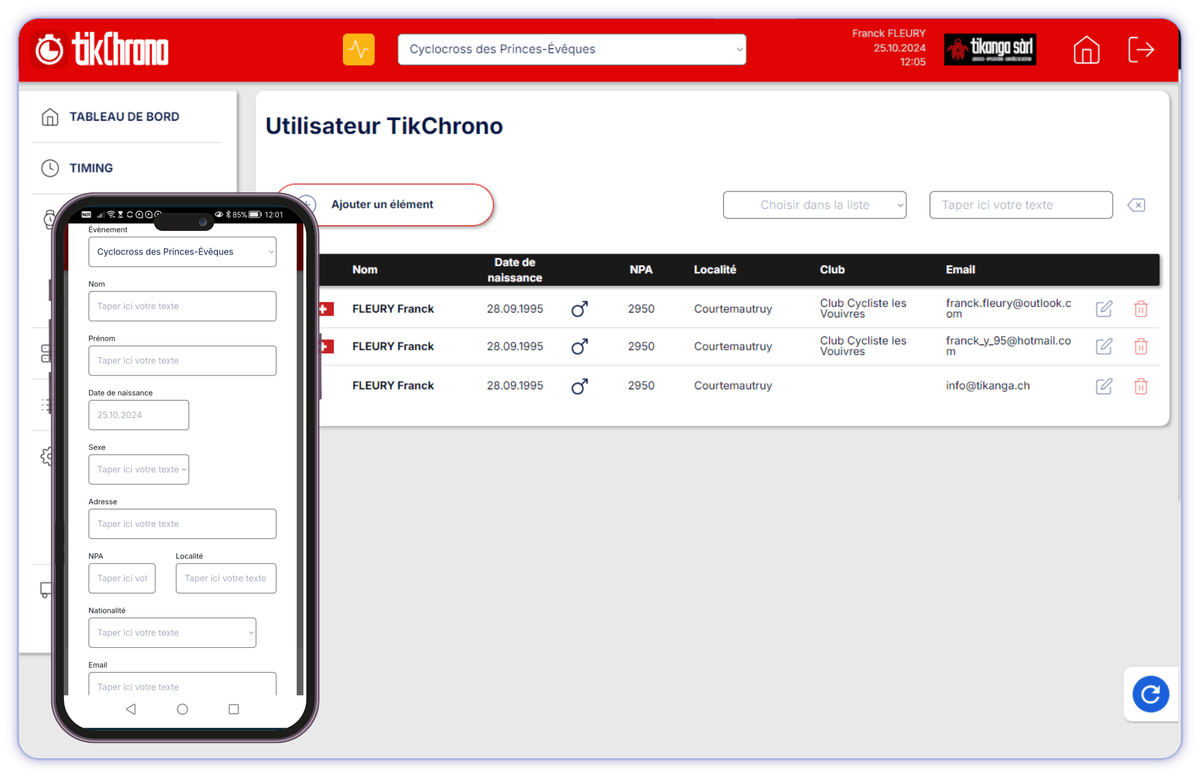The image size is (1200, 777).
Task: Click the phone Nom text field
Action: [182, 306]
